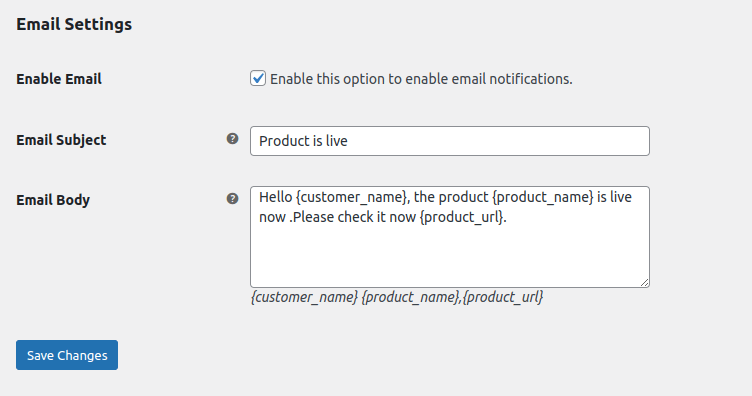Click the 'Email Settings' heading text
The width and height of the screenshot is (752, 396).
pos(74,24)
